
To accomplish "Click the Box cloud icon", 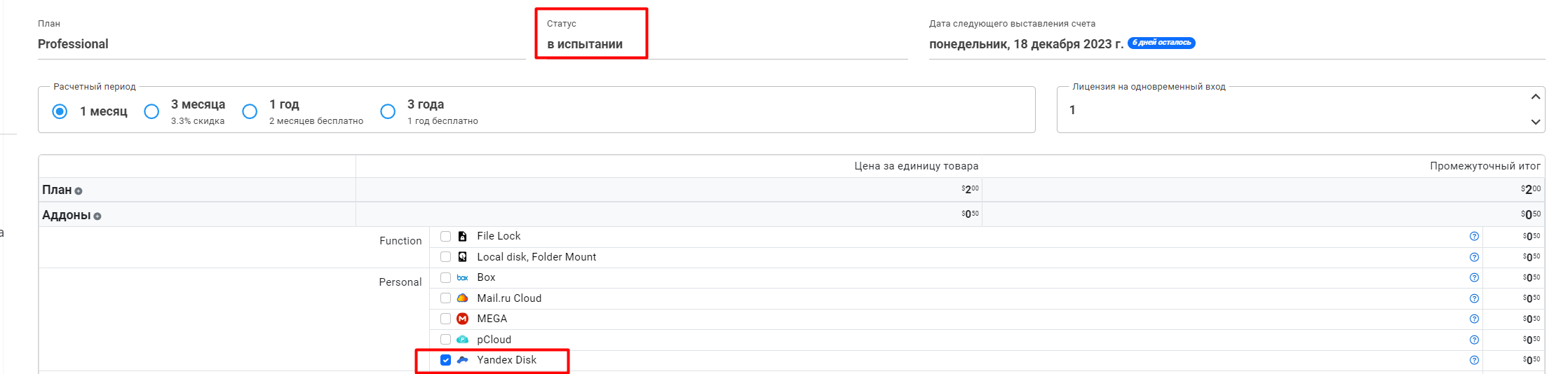I will click(x=462, y=278).
